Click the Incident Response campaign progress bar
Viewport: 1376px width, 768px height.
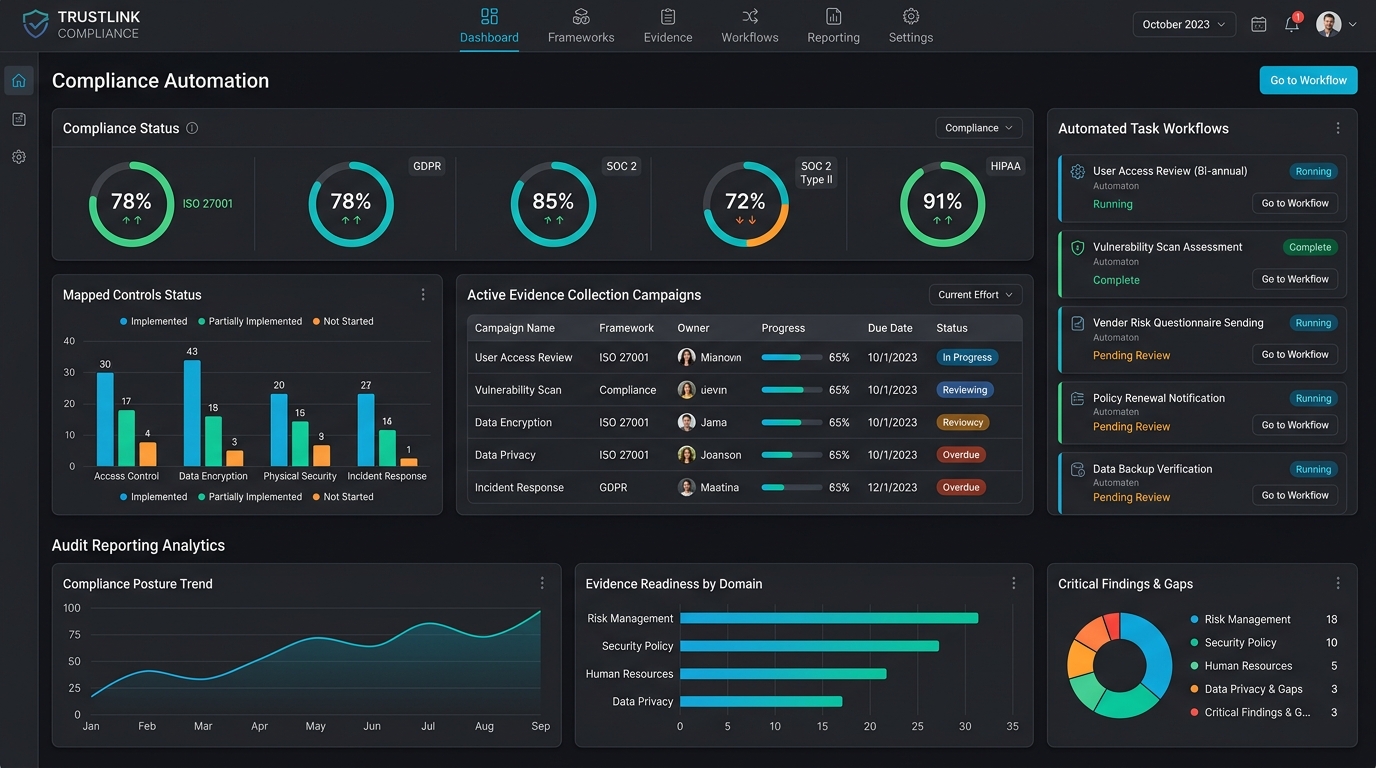(792, 487)
